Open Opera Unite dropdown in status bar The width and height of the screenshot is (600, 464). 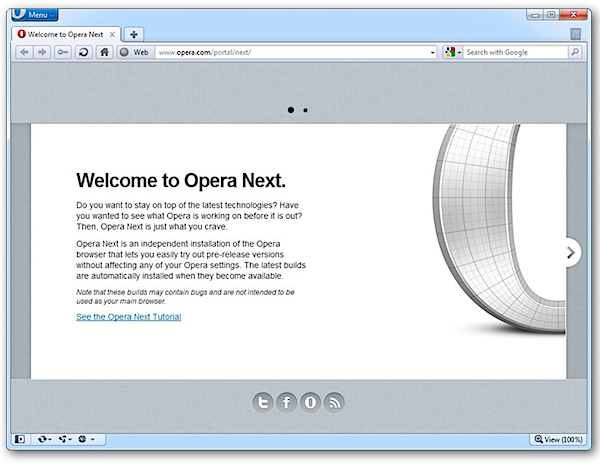point(65,439)
